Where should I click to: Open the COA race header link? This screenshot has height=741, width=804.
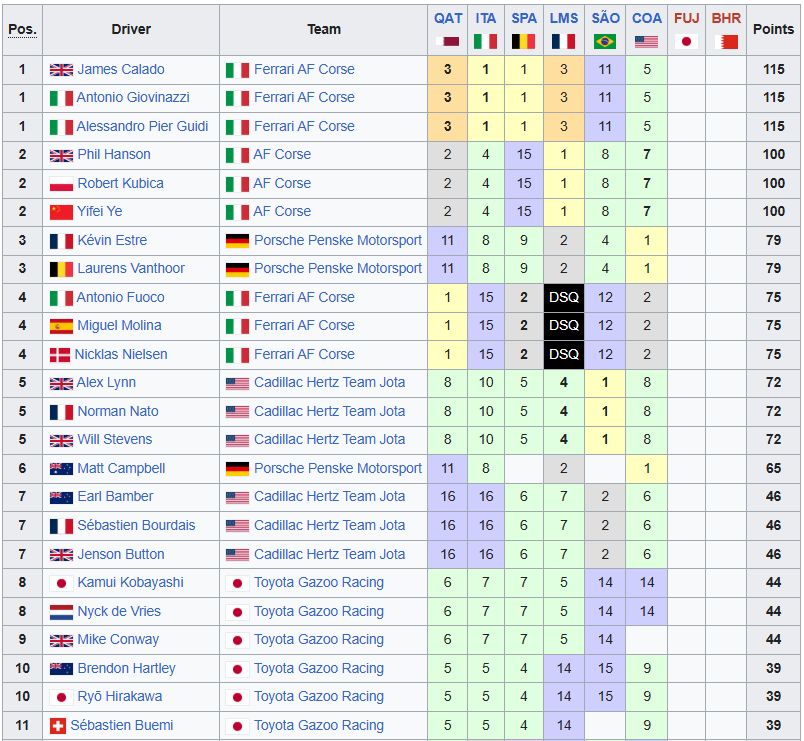click(646, 18)
